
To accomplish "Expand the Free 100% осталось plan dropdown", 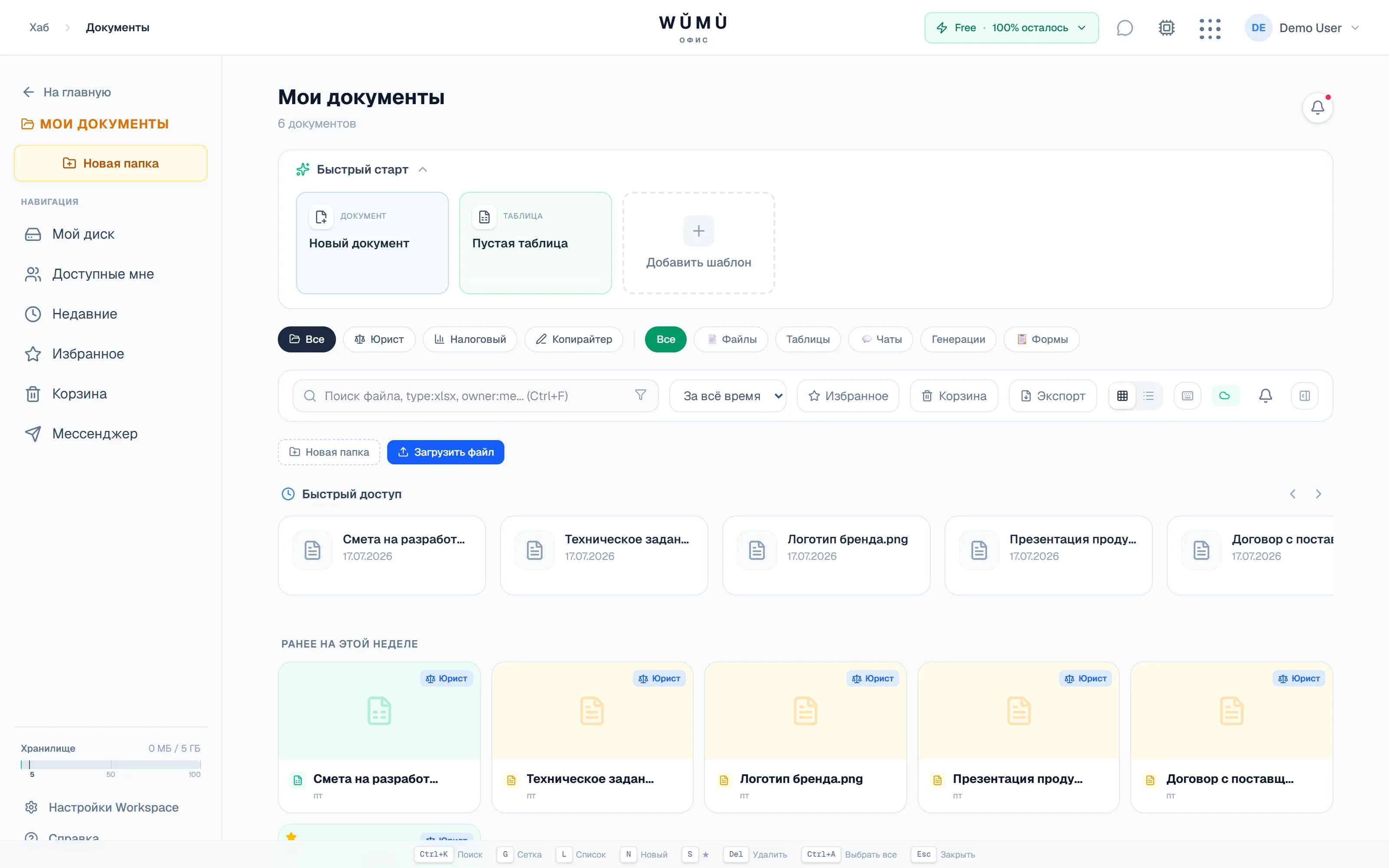I will (x=1011, y=27).
